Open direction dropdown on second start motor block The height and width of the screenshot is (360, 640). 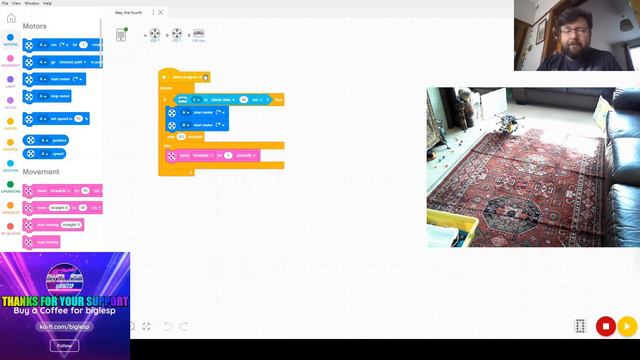click(220, 125)
